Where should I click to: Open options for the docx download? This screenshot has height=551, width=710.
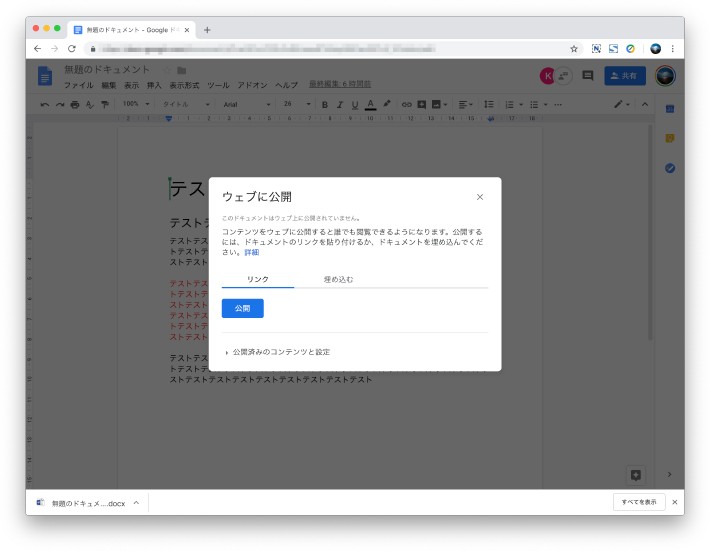click(x=136, y=503)
